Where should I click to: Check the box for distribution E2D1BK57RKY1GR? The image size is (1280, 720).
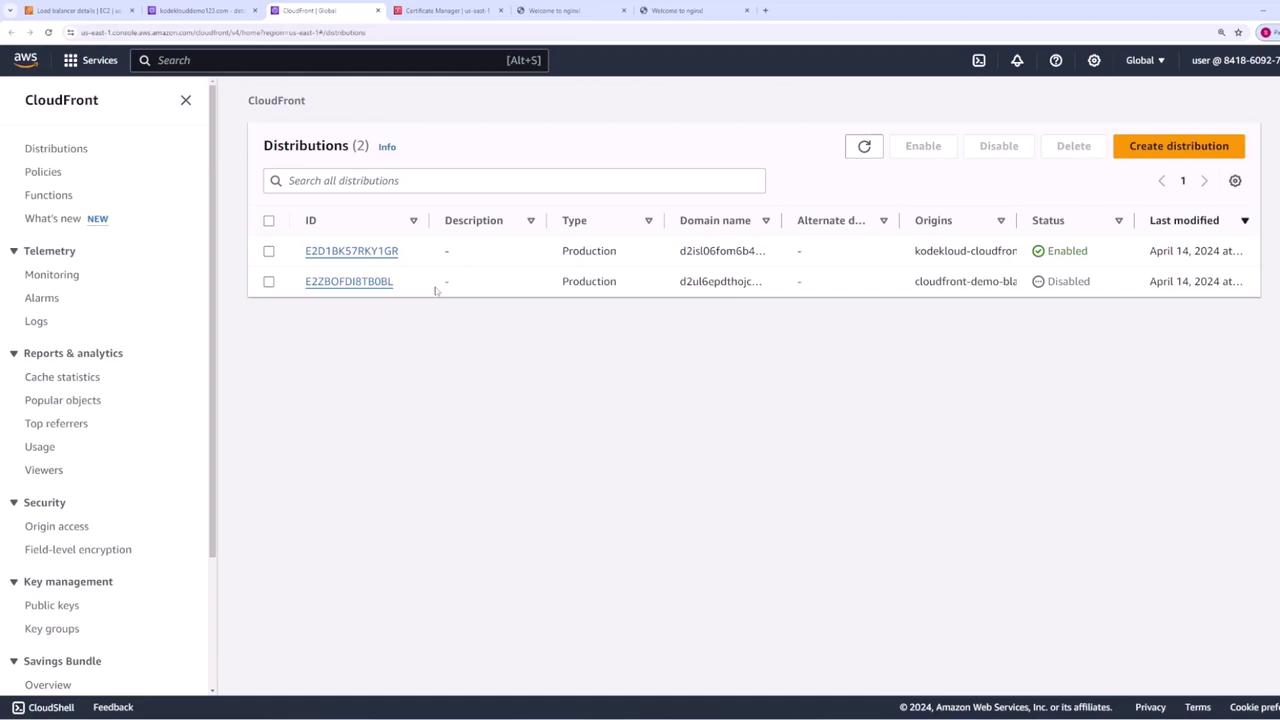tap(269, 251)
